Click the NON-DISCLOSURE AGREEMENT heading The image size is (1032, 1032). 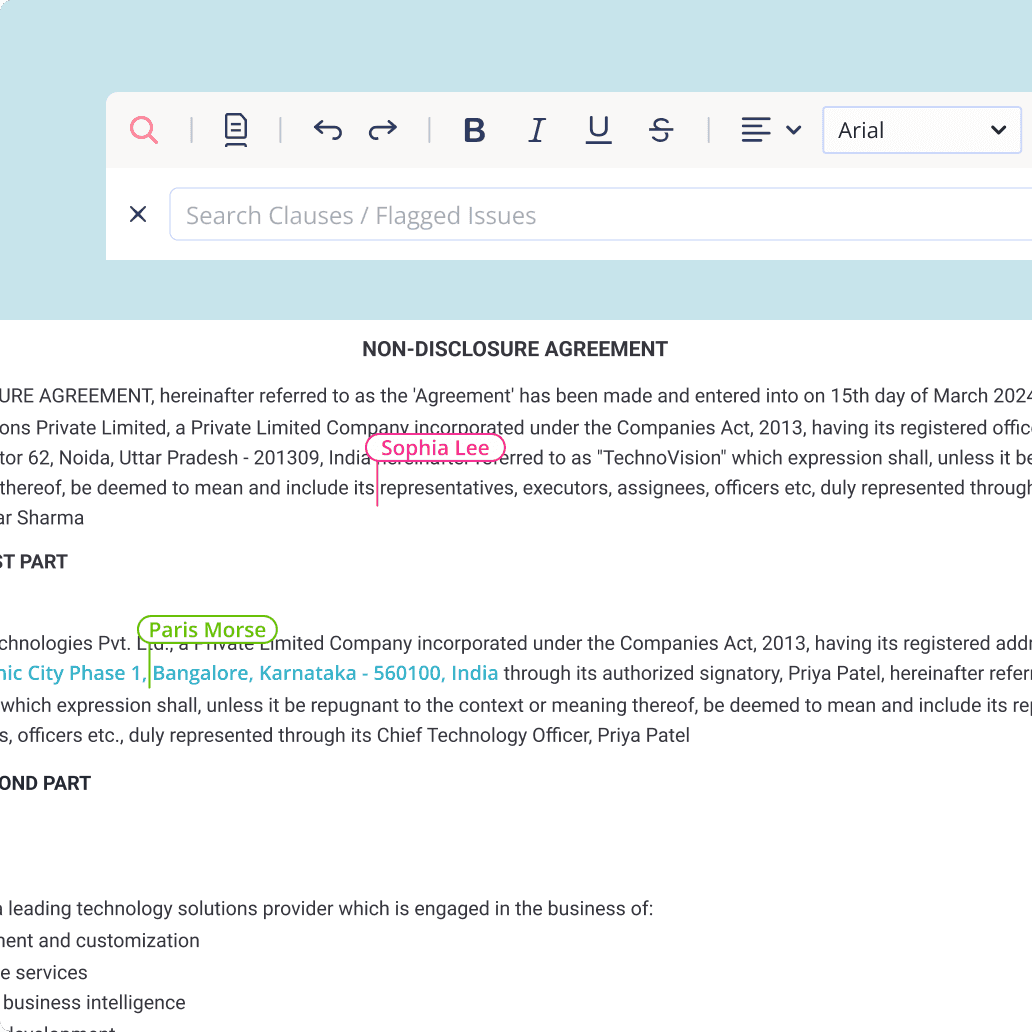[515, 349]
